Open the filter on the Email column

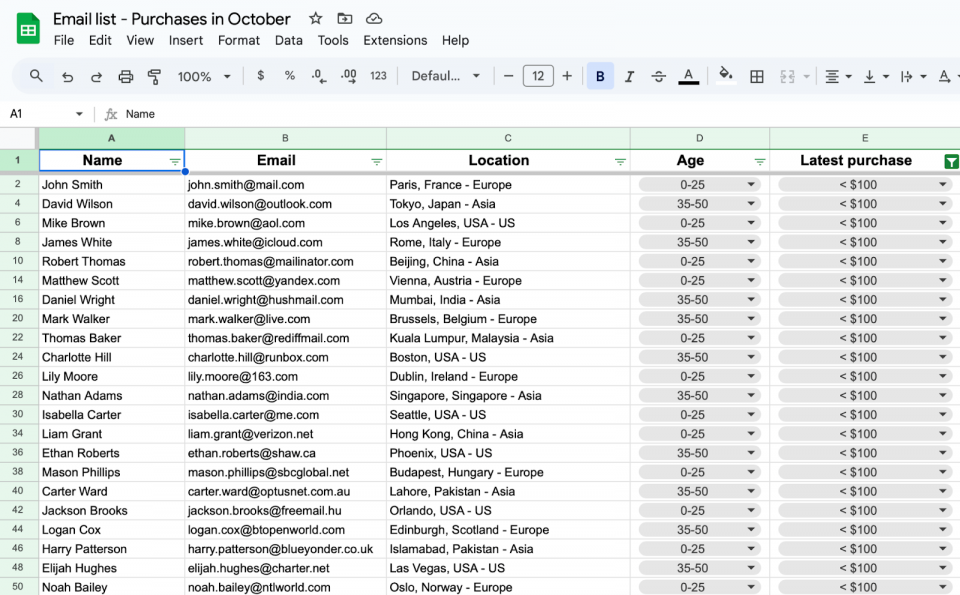pos(376,161)
